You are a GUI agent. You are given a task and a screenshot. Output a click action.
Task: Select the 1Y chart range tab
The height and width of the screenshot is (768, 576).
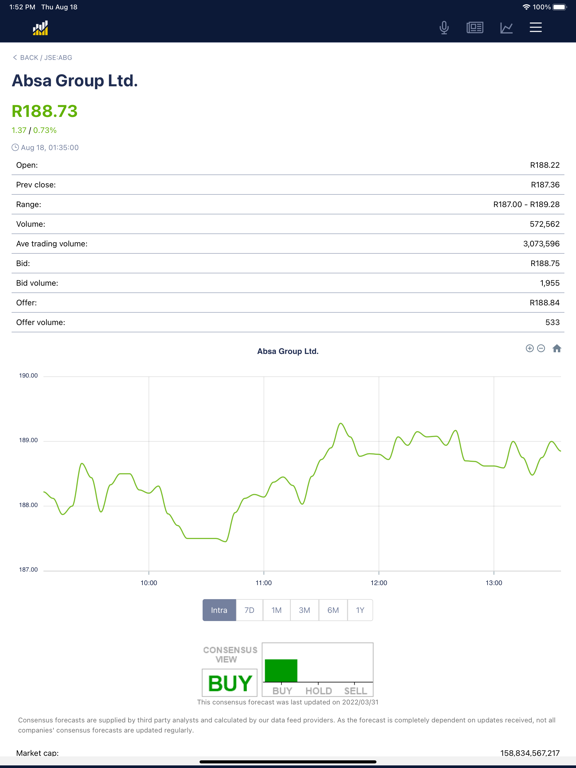(360, 610)
